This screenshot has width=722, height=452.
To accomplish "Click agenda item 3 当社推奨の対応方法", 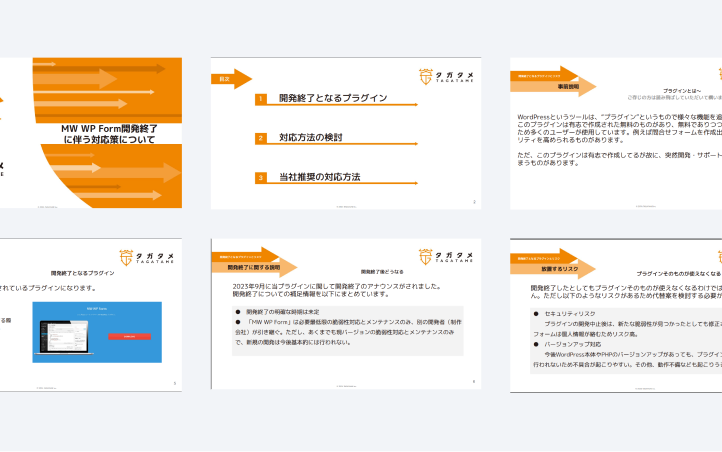I will pyautogui.click(x=319, y=177).
